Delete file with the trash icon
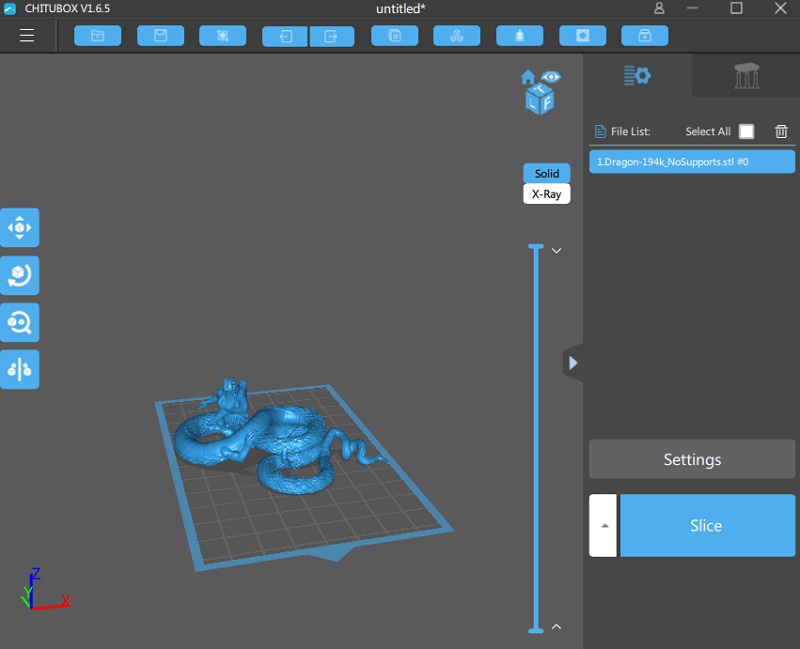The height and width of the screenshot is (649, 800). 781,131
